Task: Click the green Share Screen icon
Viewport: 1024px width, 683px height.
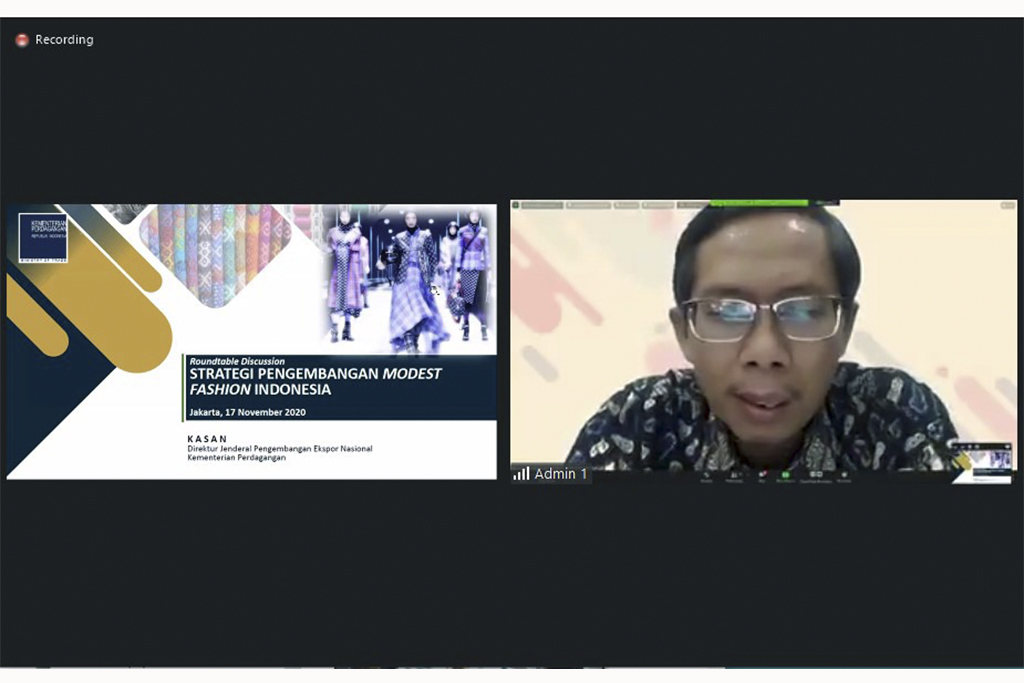Action: [x=786, y=475]
